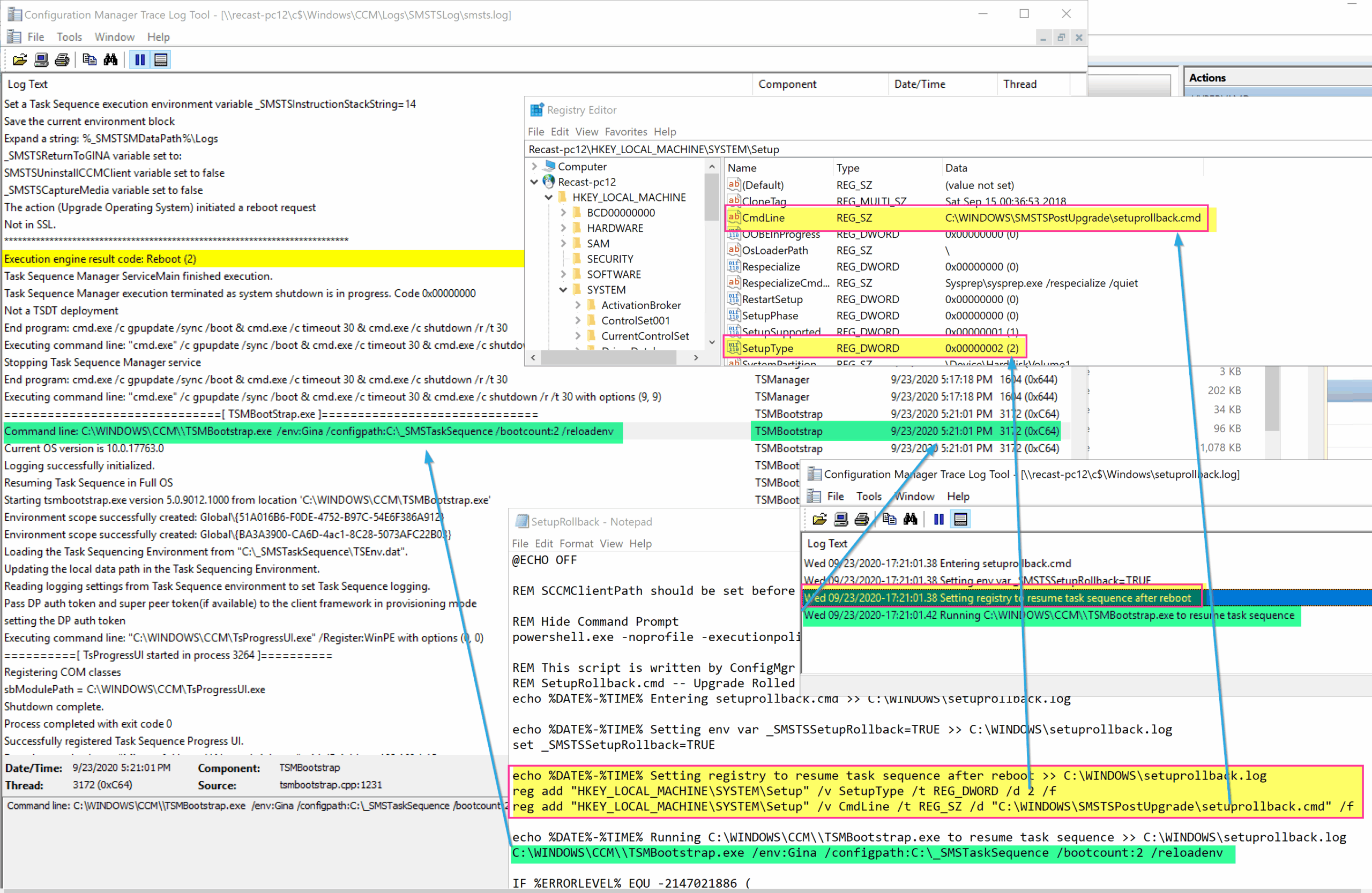Click the Print icon in Trace Log toolbar
The image size is (1372, 893).
pos(62,59)
